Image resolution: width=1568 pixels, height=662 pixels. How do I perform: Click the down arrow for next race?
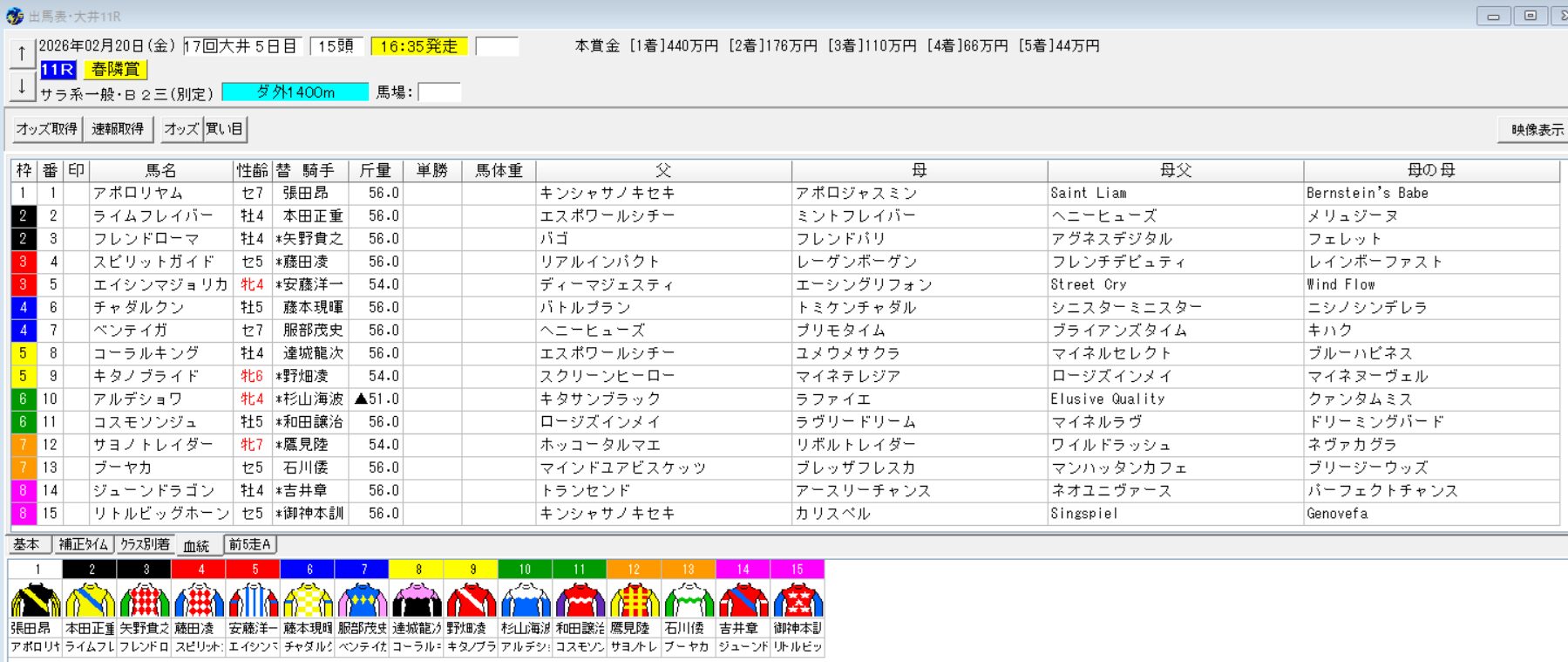(22, 86)
